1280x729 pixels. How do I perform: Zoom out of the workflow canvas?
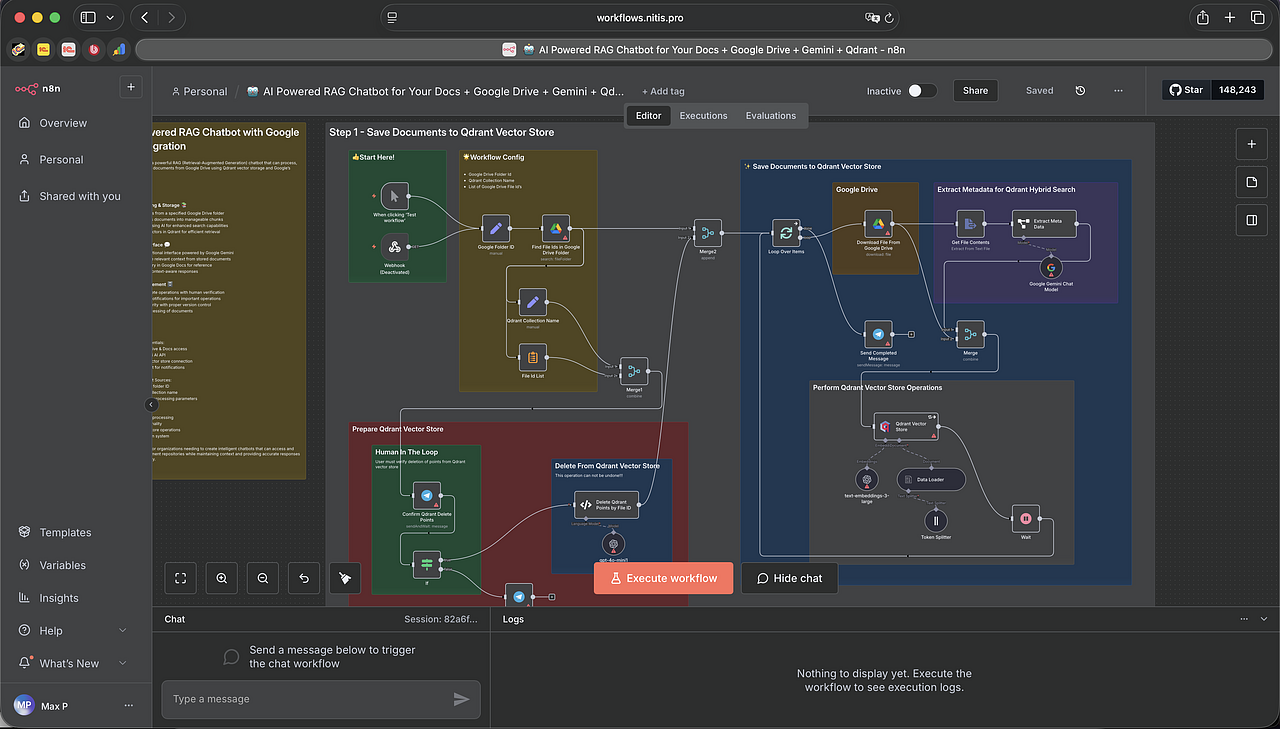pyautogui.click(x=262, y=578)
